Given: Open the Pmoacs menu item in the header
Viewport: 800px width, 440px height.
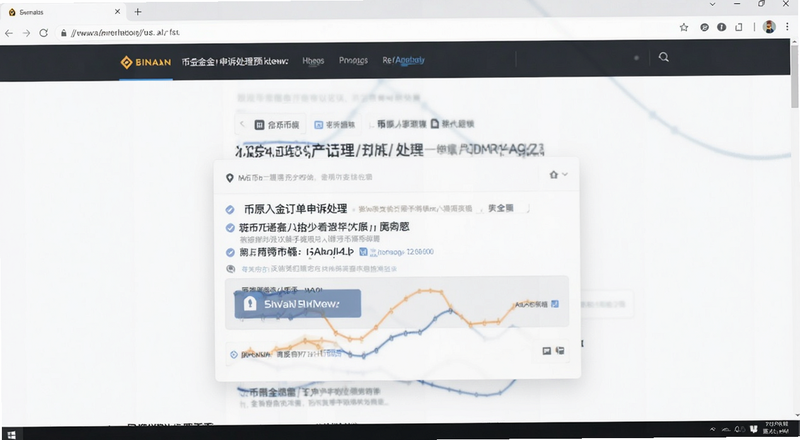Looking at the screenshot, I should [353, 60].
